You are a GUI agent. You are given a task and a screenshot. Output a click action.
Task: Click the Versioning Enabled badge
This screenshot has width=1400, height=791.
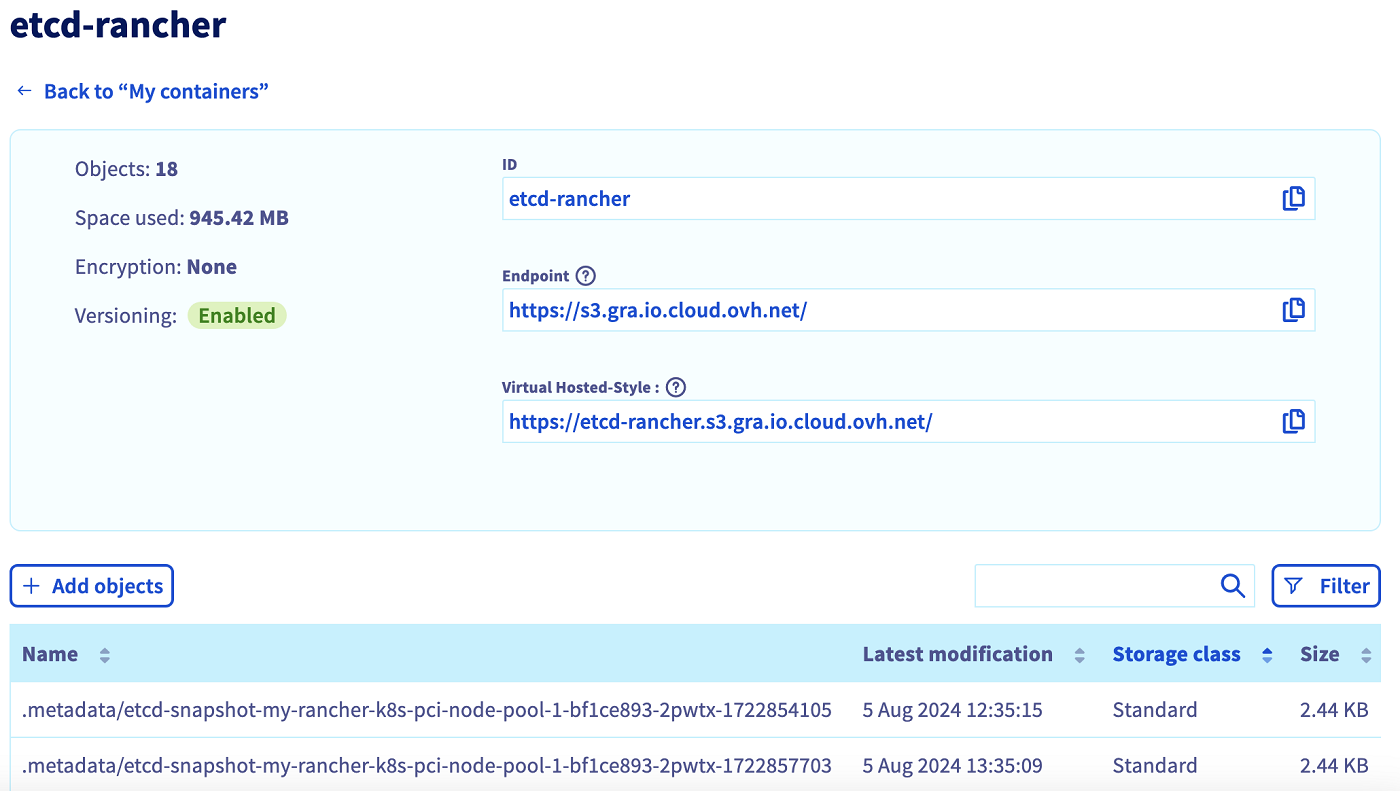click(237, 315)
